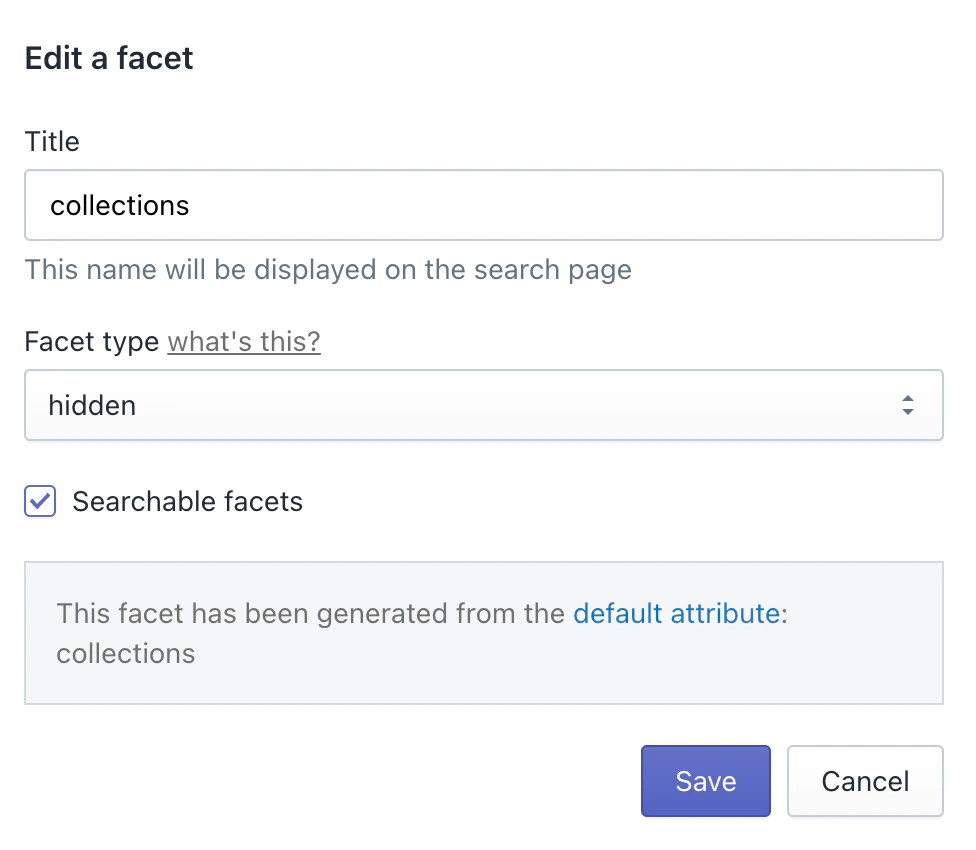Dismiss the dialog using Cancel
The height and width of the screenshot is (850, 976).
pos(864,781)
